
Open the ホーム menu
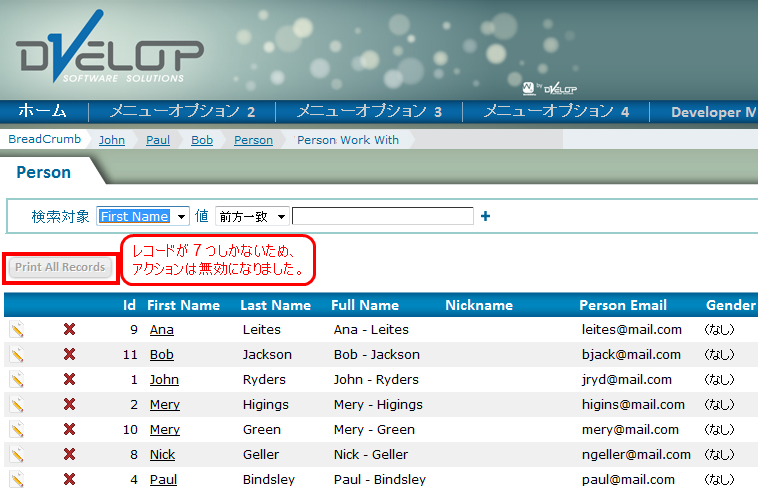(x=42, y=111)
